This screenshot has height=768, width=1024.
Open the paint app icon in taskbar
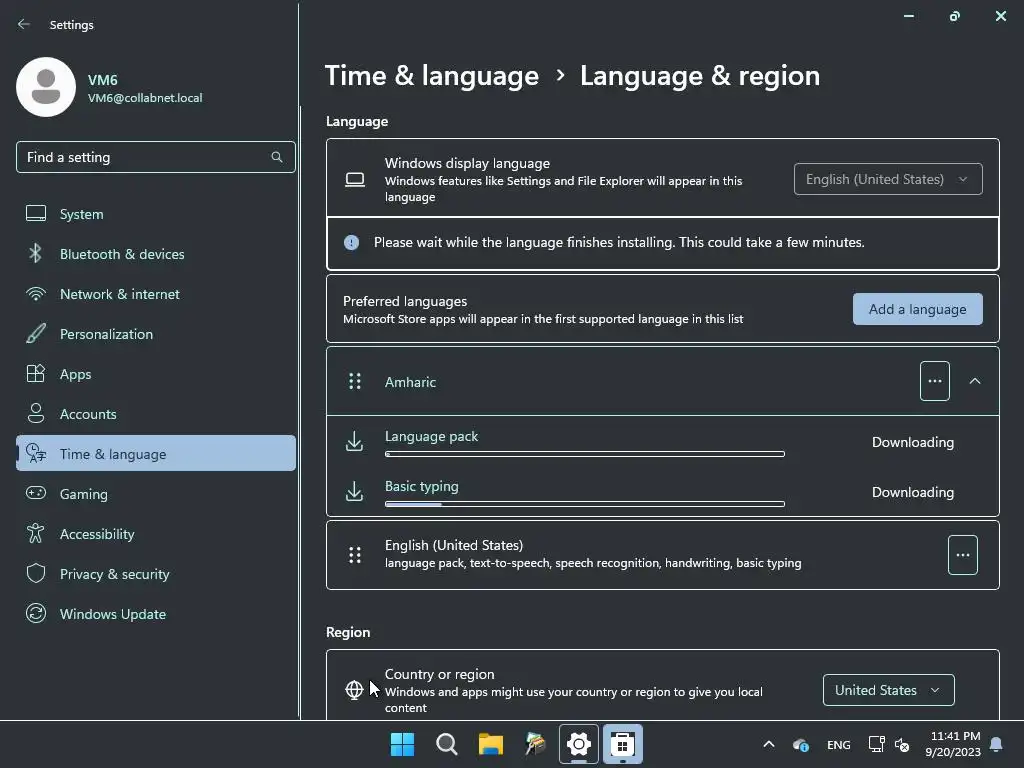pyautogui.click(x=535, y=744)
